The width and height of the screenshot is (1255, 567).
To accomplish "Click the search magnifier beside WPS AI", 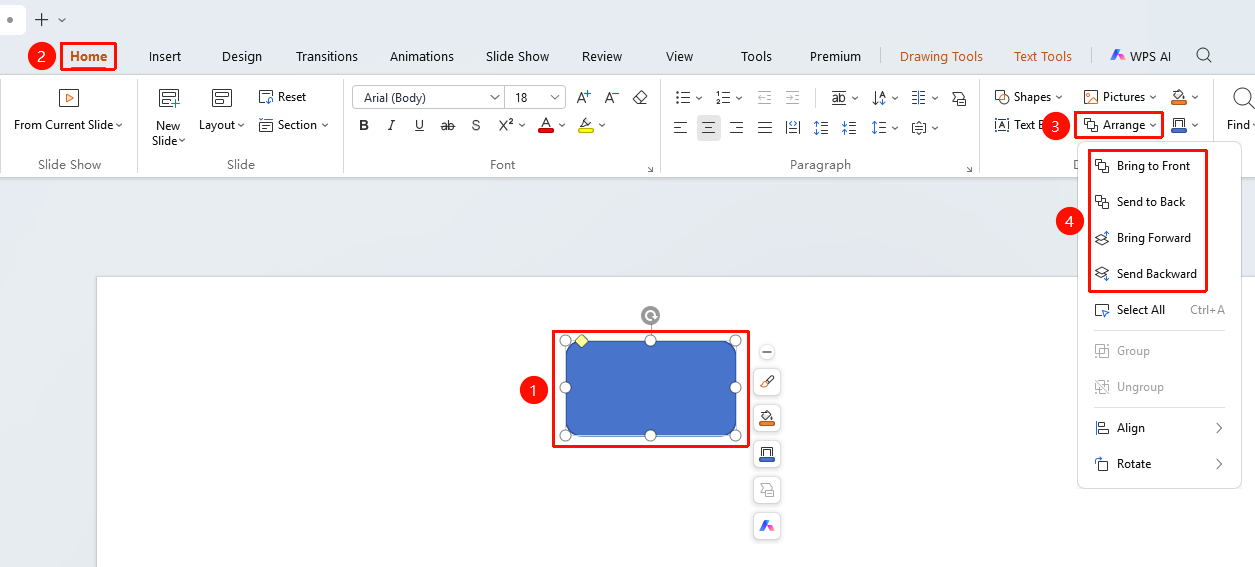I will tap(1204, 56).
